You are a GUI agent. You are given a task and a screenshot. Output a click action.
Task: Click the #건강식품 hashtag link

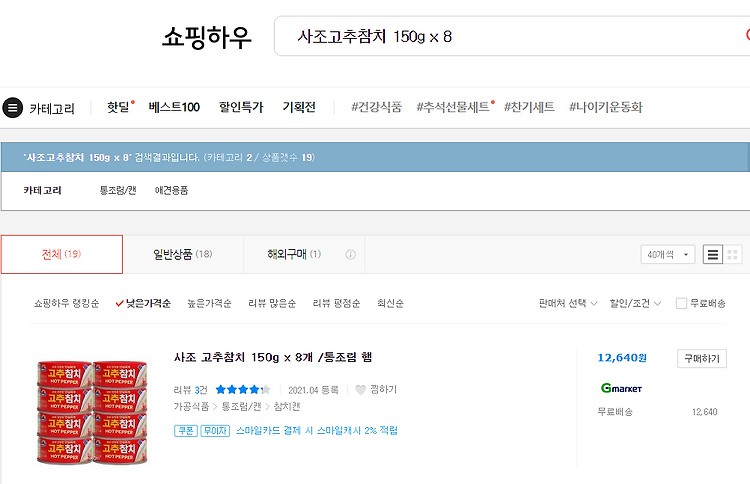pyautogui.click(x=376, y=107)
